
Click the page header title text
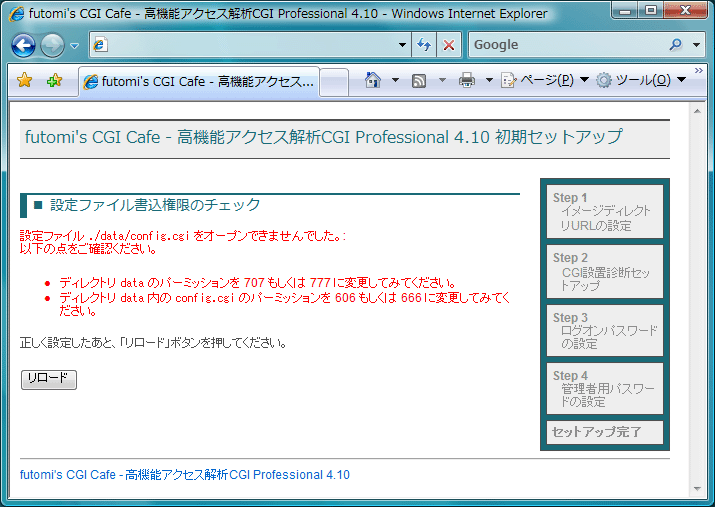pos(323,137)
